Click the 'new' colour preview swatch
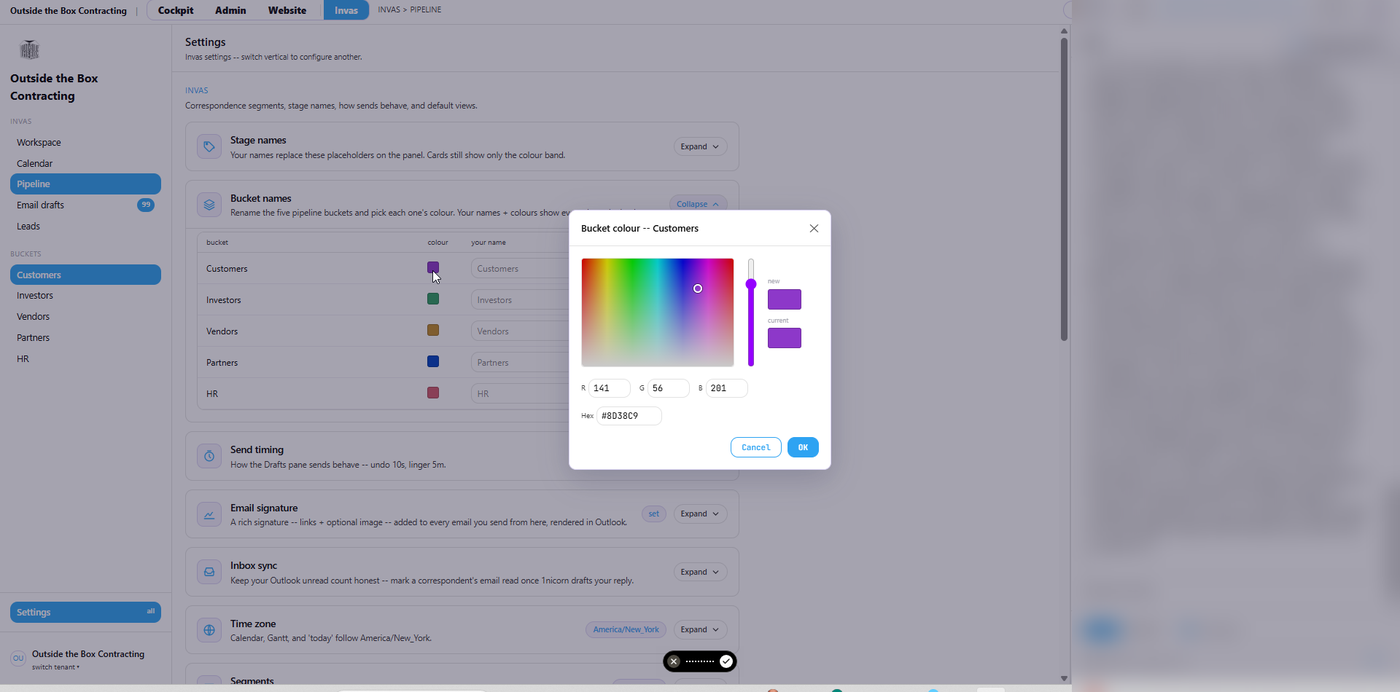1400x692 pixels. [784, 299]
